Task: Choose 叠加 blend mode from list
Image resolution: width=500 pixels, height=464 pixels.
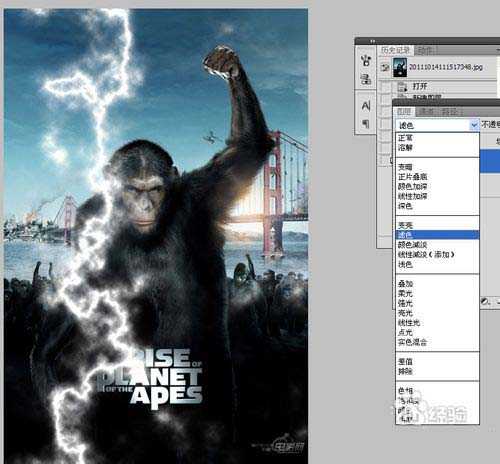Action: (405, 284)
